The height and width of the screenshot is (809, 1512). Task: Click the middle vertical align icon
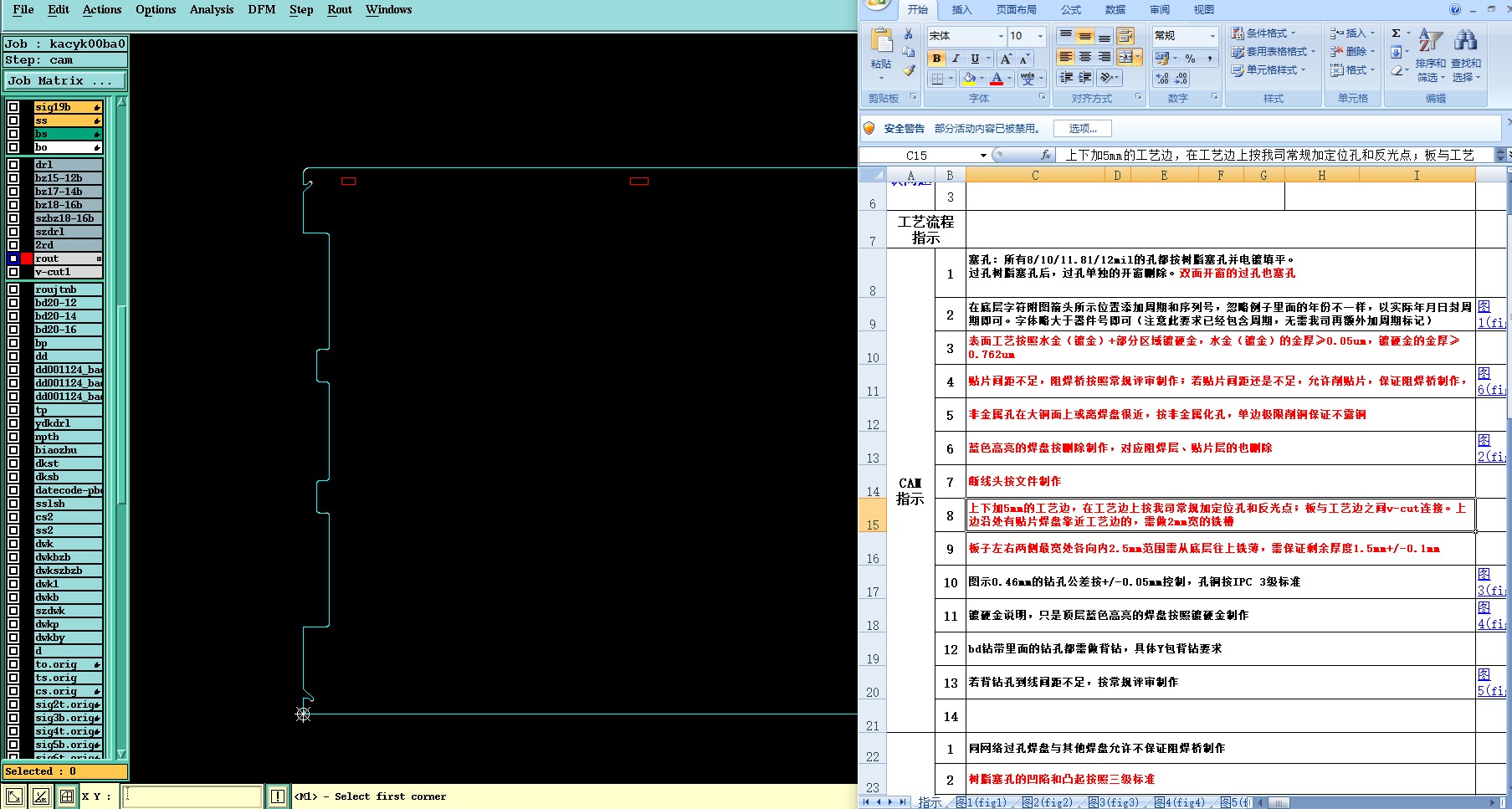(x=1084, y=36)
